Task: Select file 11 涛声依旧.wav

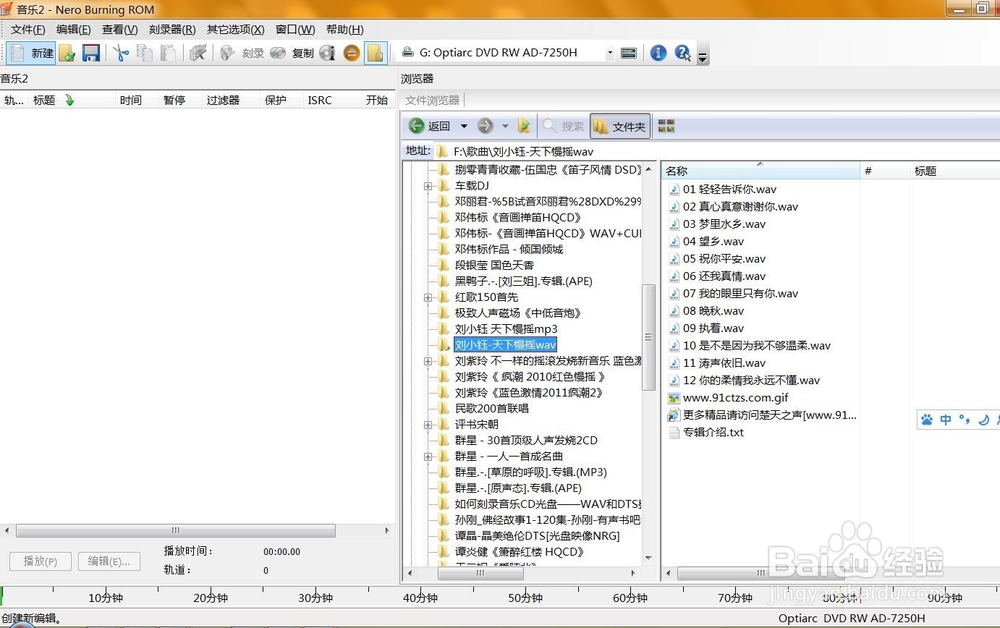Action: coord(724,363)
